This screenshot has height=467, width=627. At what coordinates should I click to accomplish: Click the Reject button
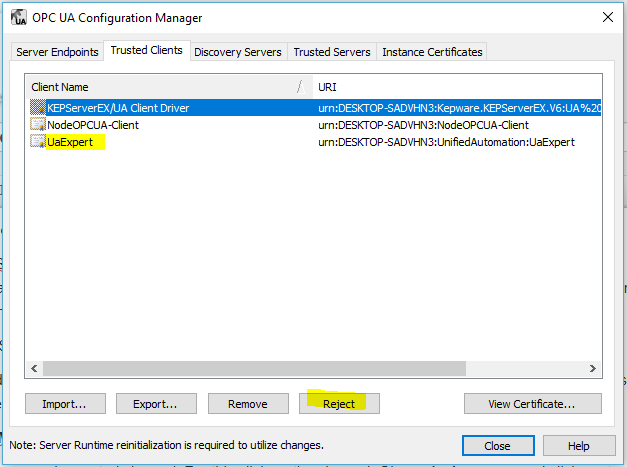pyautogui.click(x=339, y=404)
